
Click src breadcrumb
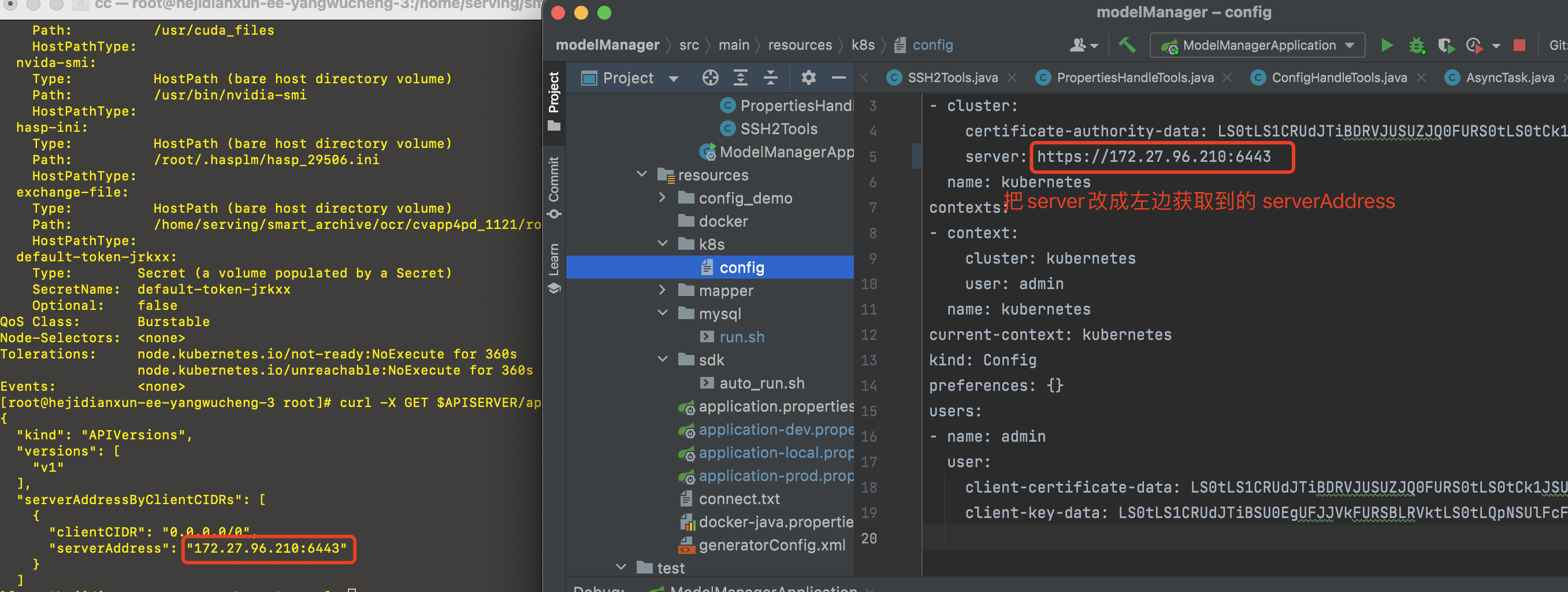[689, 45]
